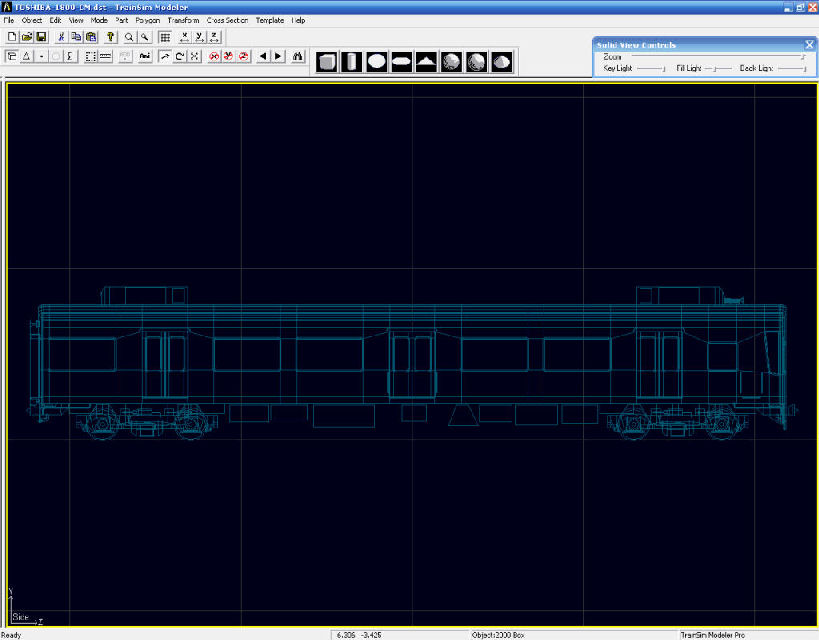This screenshot has width=819, height=640.
Task: Click the previous arrow button
Action: click(x=263, y=56)
